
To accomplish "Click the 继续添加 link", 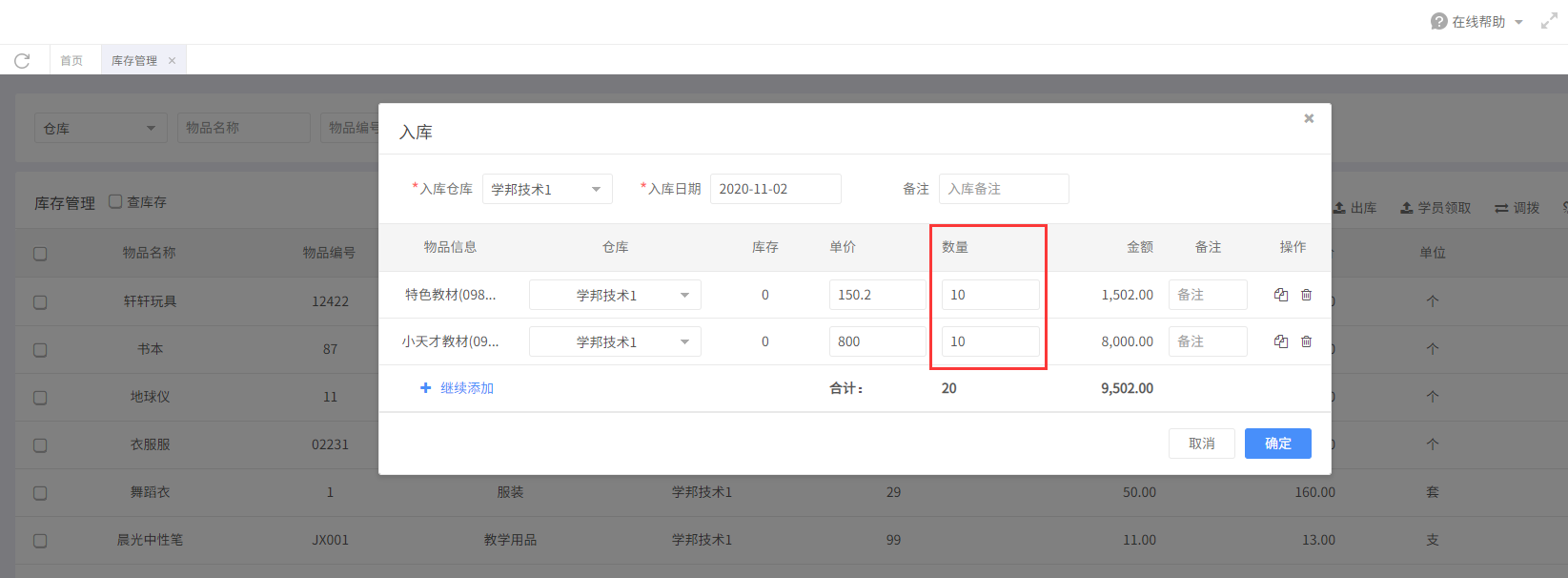I will pos(467,388).
